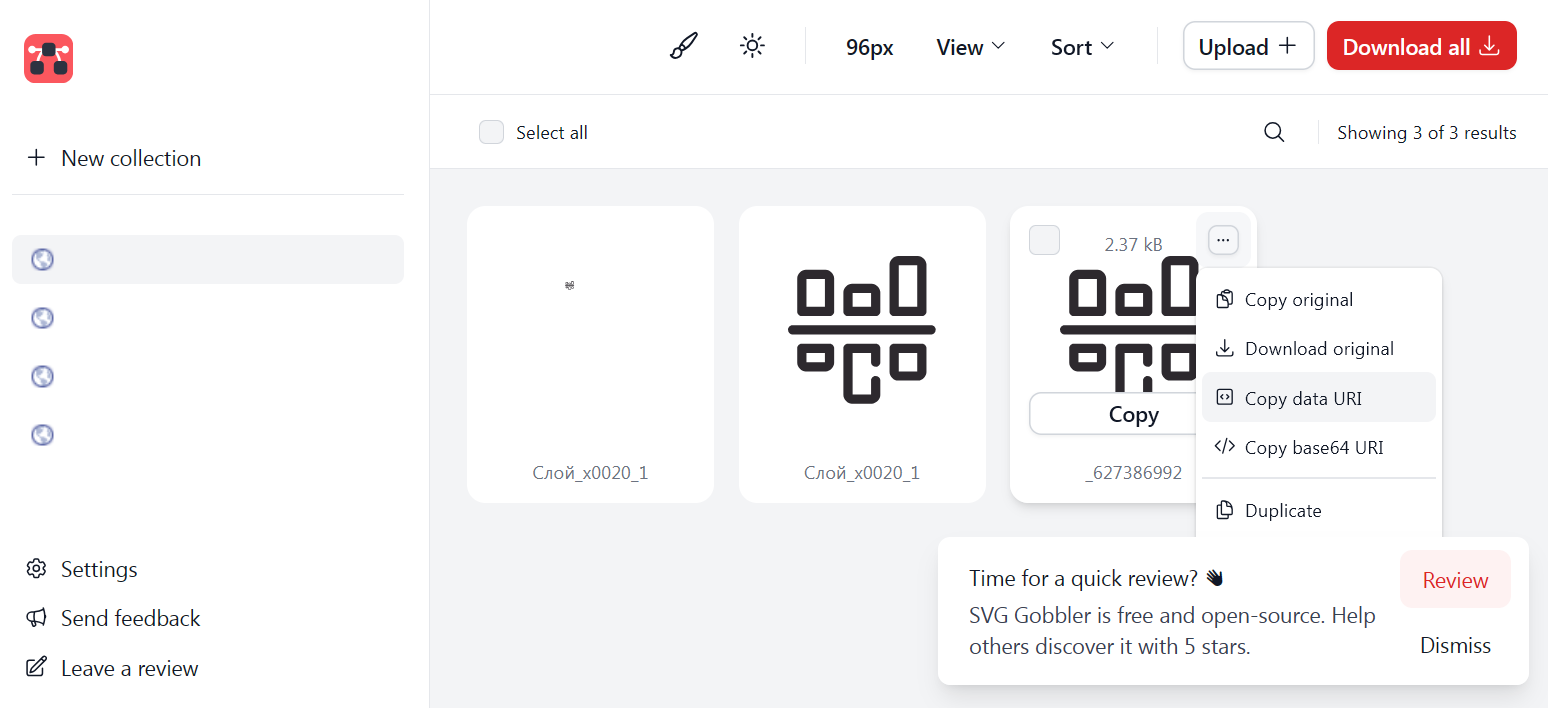Select Download original in context menu
Image resolution: width=1548 pixels, height=708 pixels.
1318,349
